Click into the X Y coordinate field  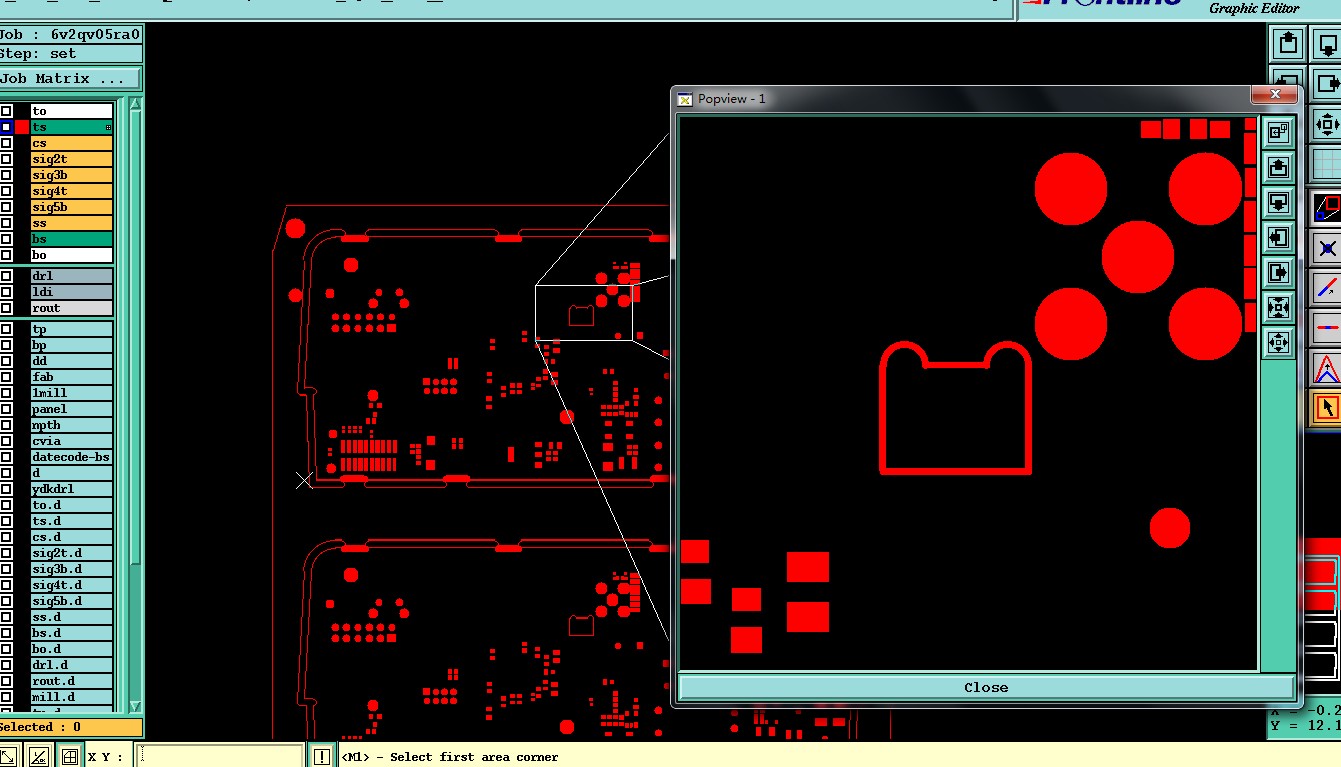(220, 757)
